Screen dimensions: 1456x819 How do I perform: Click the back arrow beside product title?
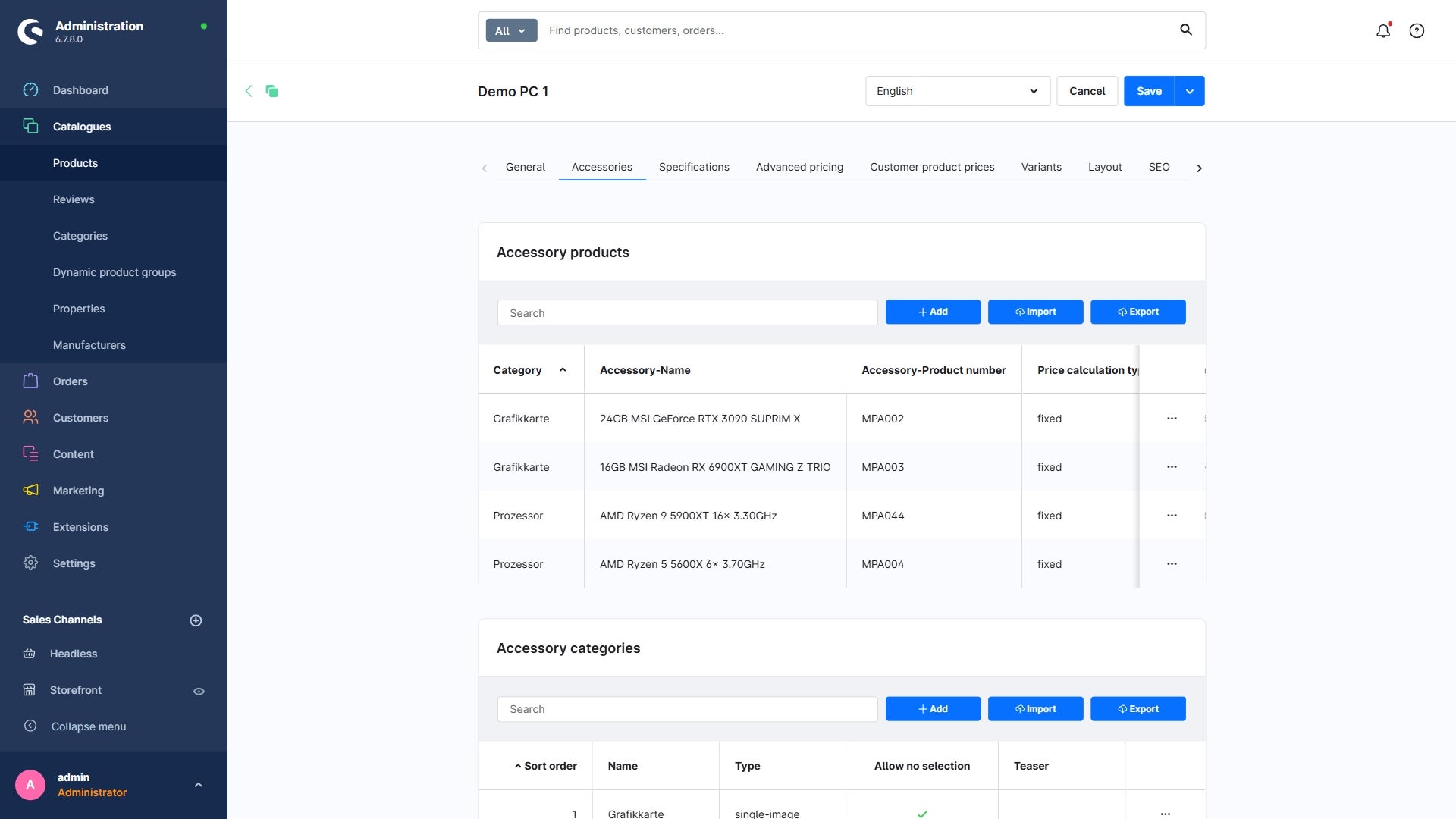(x=249, y=91)
